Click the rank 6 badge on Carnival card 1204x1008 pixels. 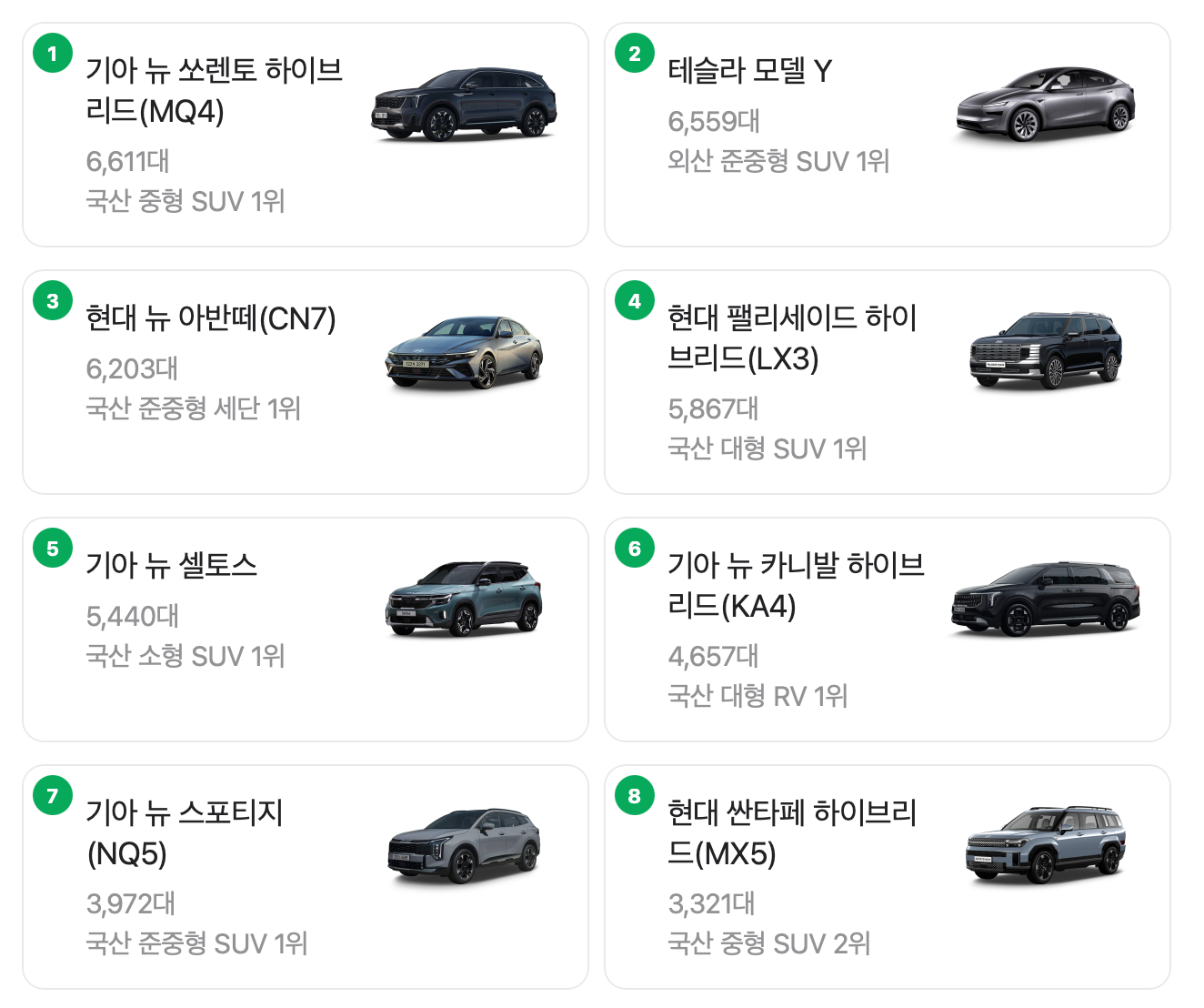coord(634,548)
